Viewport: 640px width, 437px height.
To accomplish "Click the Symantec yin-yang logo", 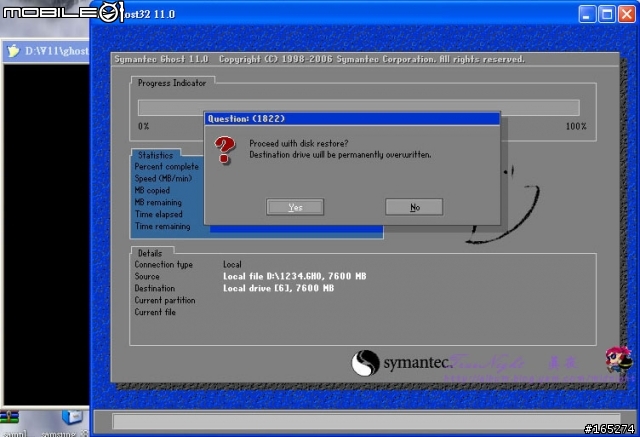I will tap(365, 363).
